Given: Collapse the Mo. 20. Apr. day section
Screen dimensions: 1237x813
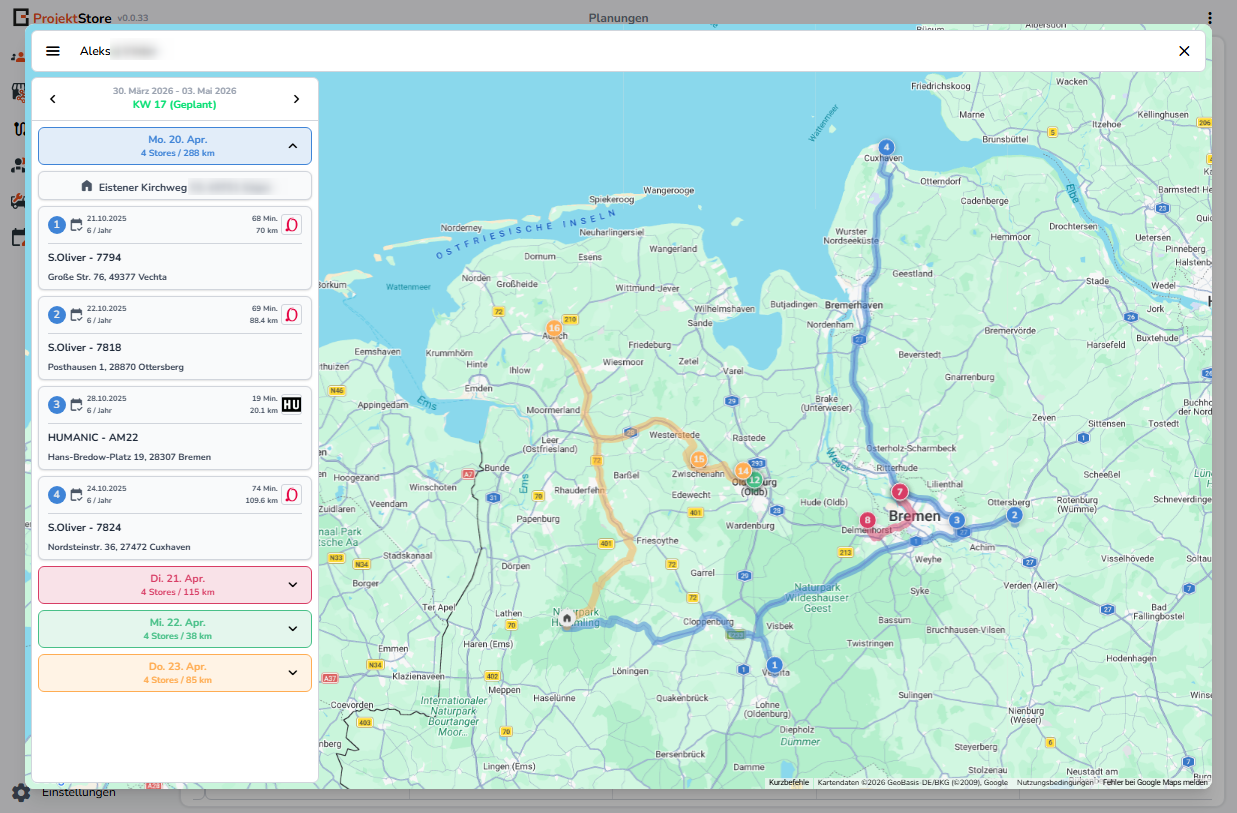Looking at the screenshot, I should point(292,146).
